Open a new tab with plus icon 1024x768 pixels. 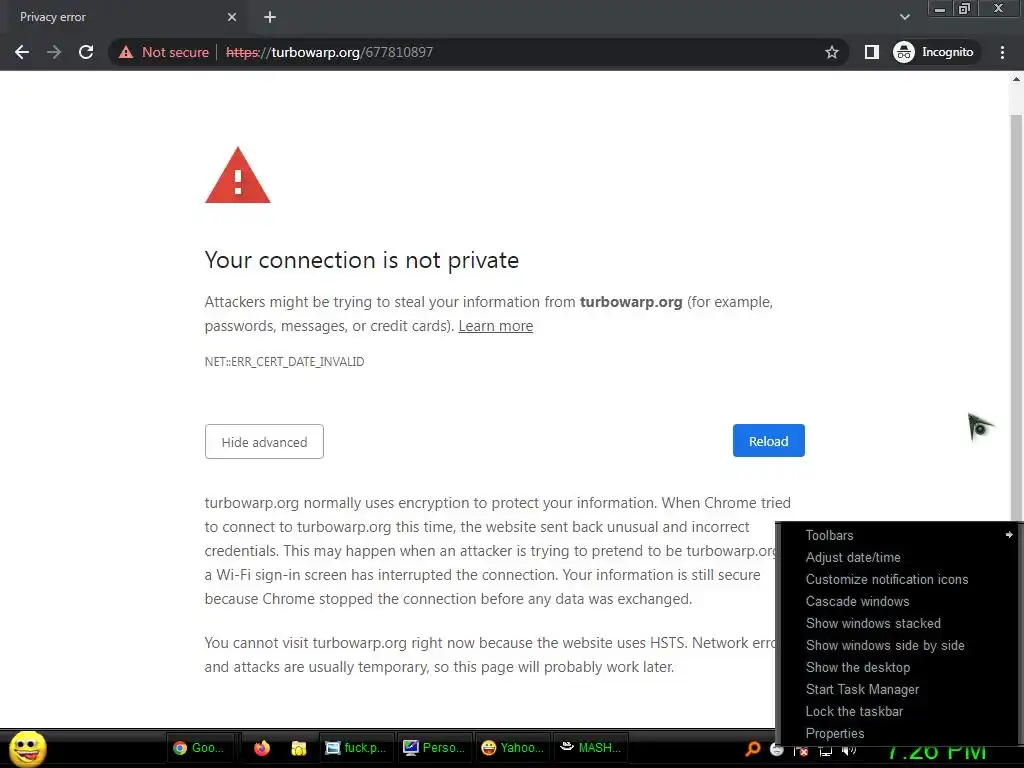[x=270, y=17]
